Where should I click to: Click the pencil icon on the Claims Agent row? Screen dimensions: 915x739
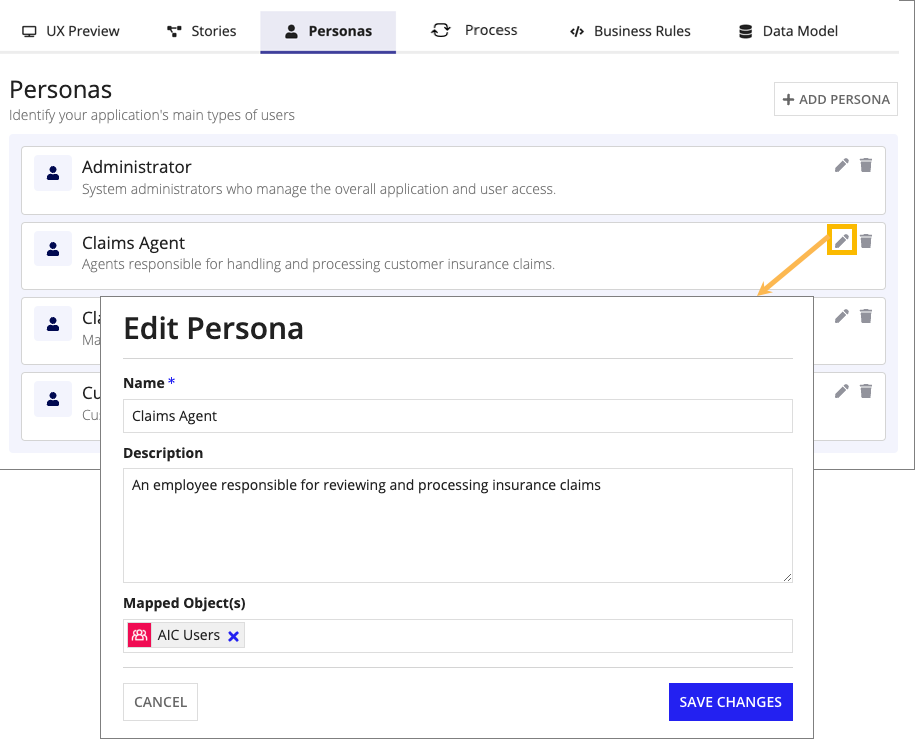(841, 240)
